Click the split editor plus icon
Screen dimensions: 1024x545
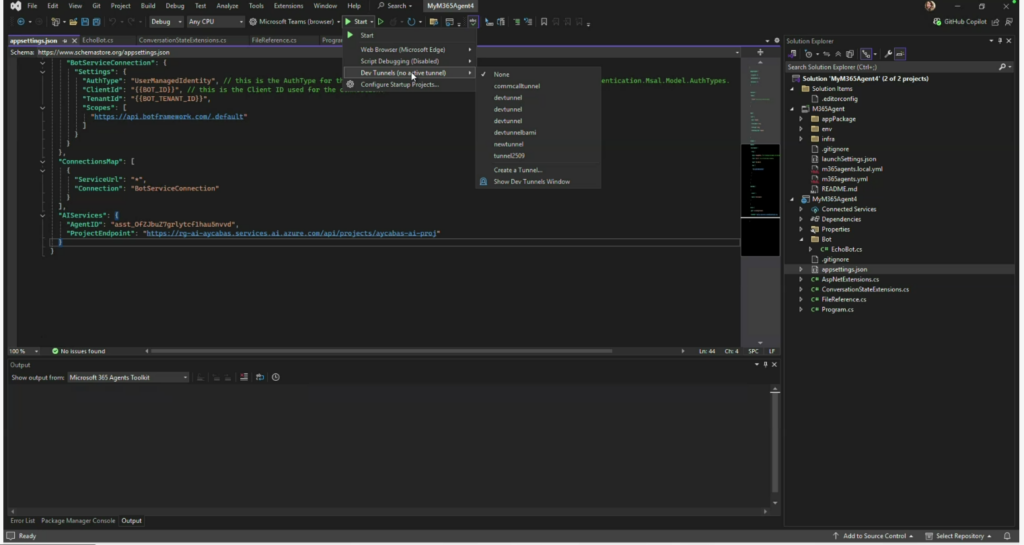coord(760,52)
